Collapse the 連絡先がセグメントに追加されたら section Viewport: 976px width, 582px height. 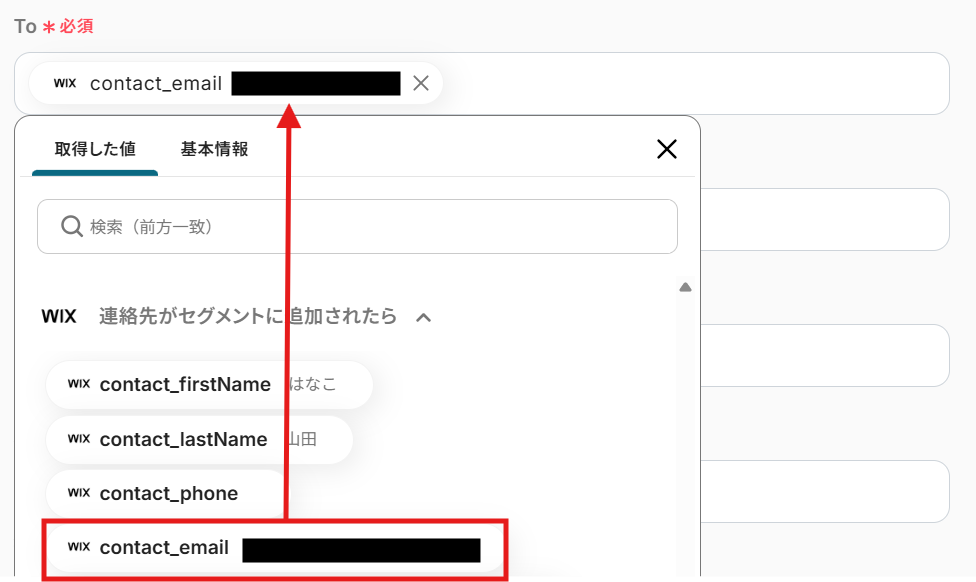(423, 317)
